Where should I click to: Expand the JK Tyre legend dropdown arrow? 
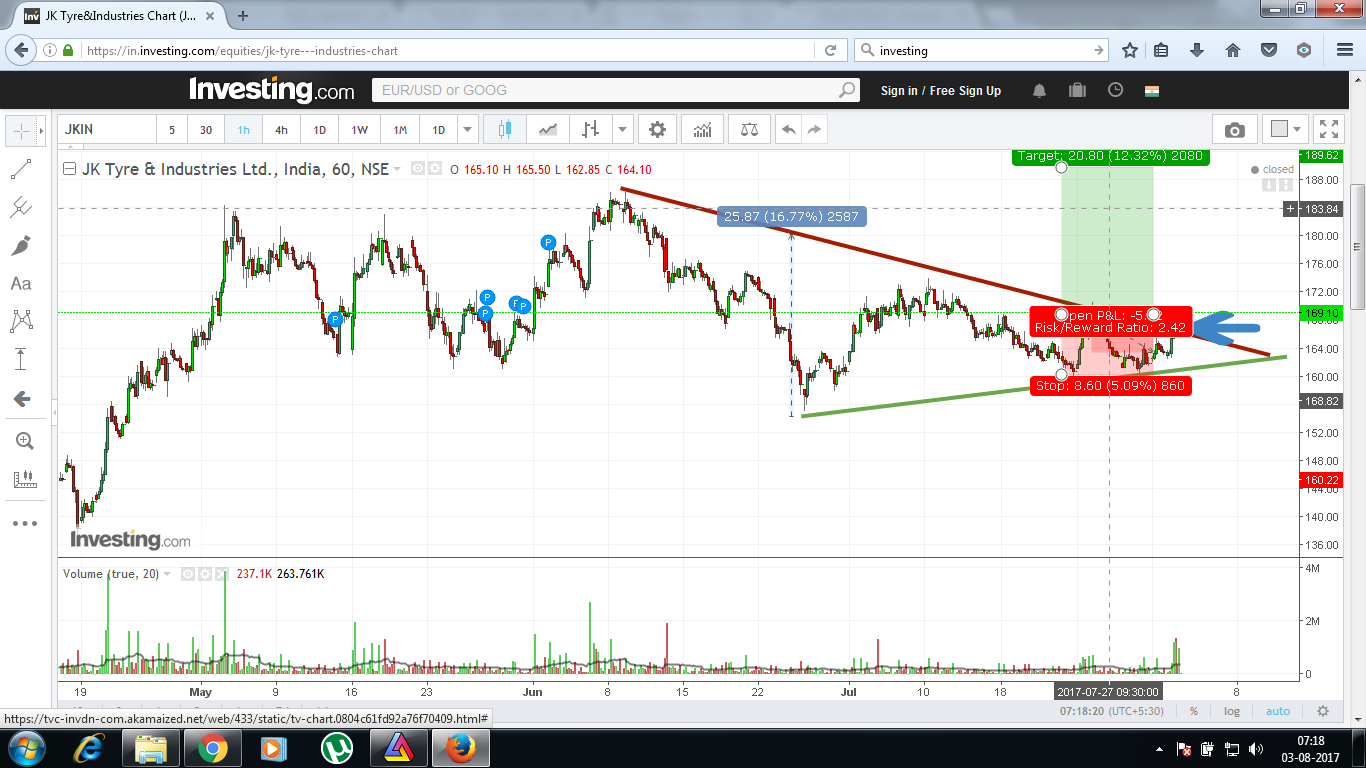point(398,169)
